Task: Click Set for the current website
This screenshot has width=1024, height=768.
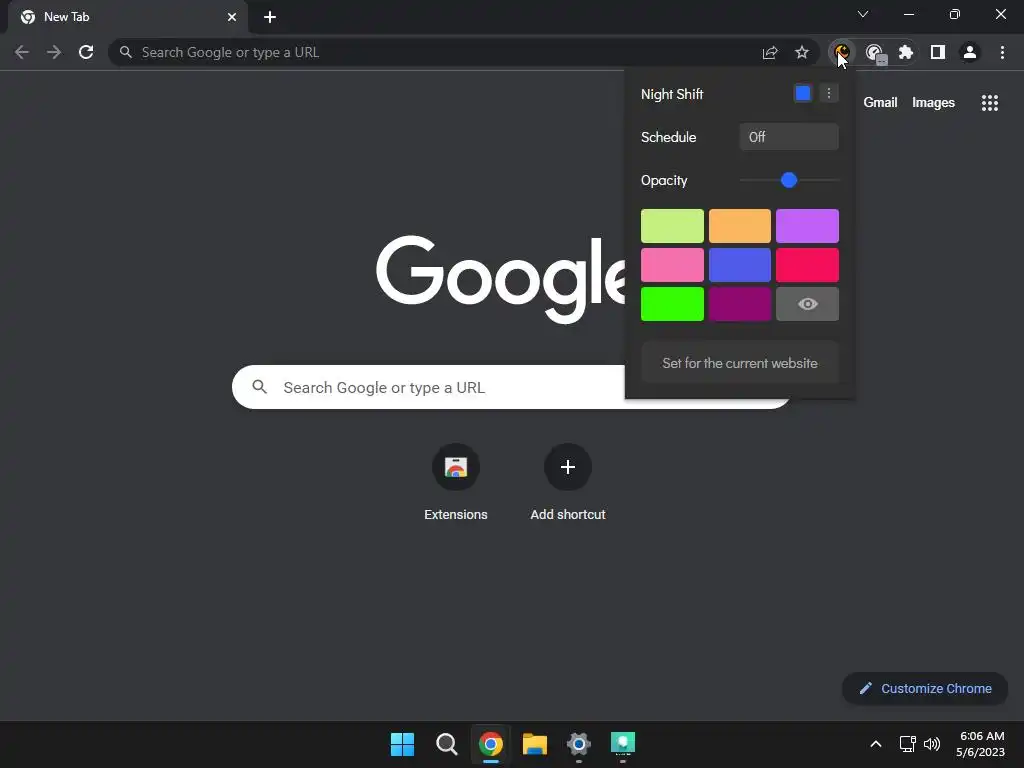Action: click(740, 363)
